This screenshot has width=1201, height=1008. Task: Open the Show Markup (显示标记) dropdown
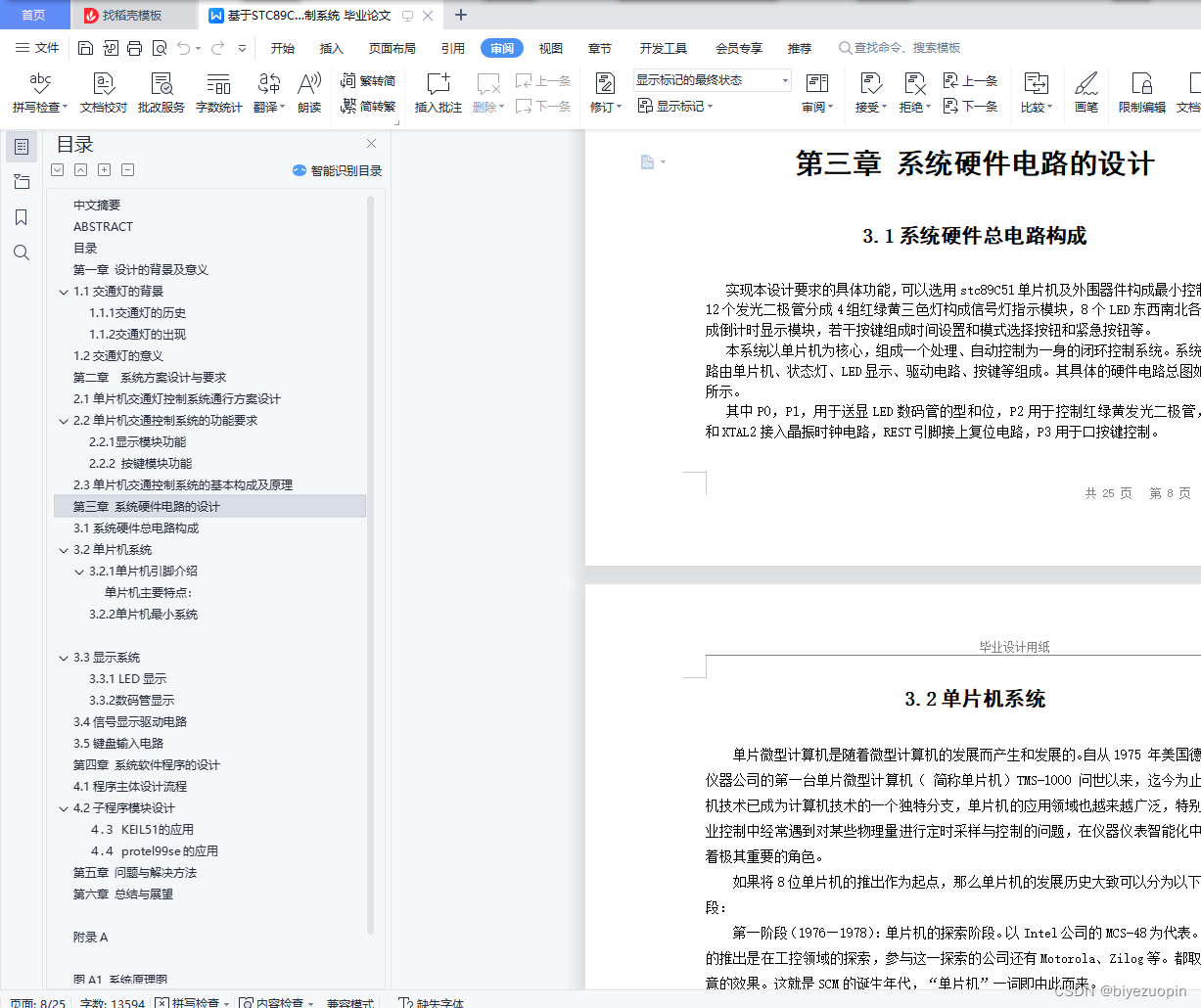tap(675, 106)
